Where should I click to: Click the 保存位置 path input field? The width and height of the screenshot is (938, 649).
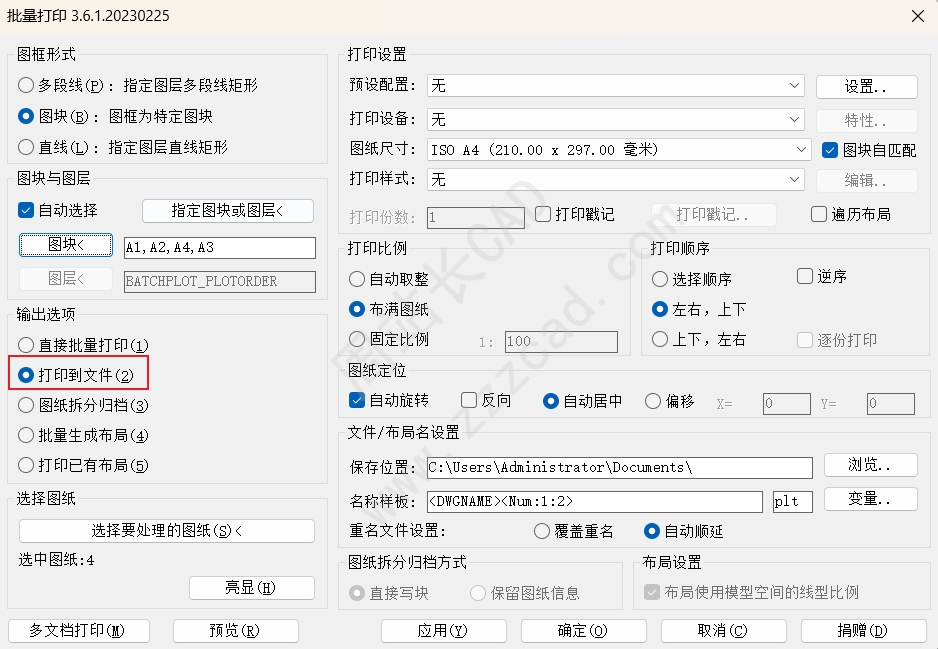click(x=619, y=467)
